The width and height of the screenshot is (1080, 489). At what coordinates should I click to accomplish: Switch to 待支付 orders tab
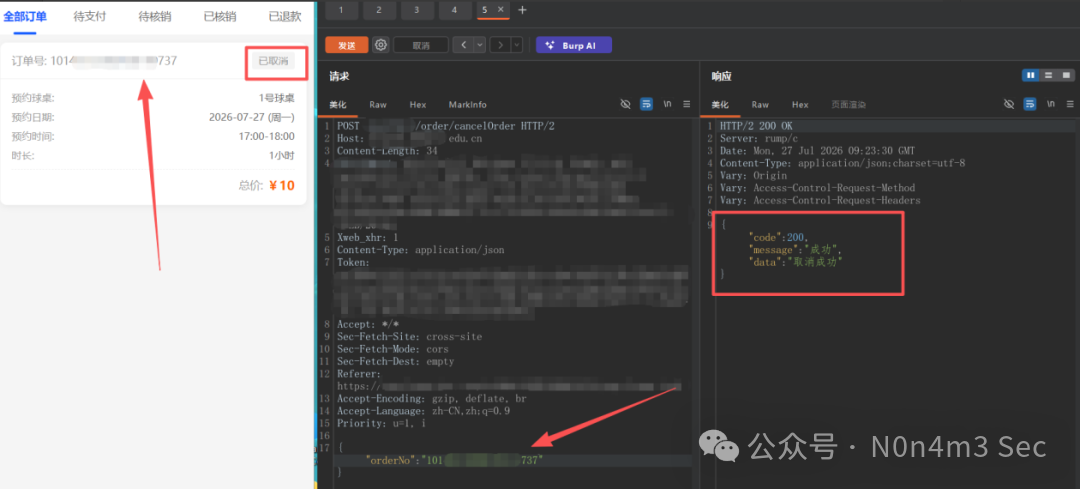point(90,17)
